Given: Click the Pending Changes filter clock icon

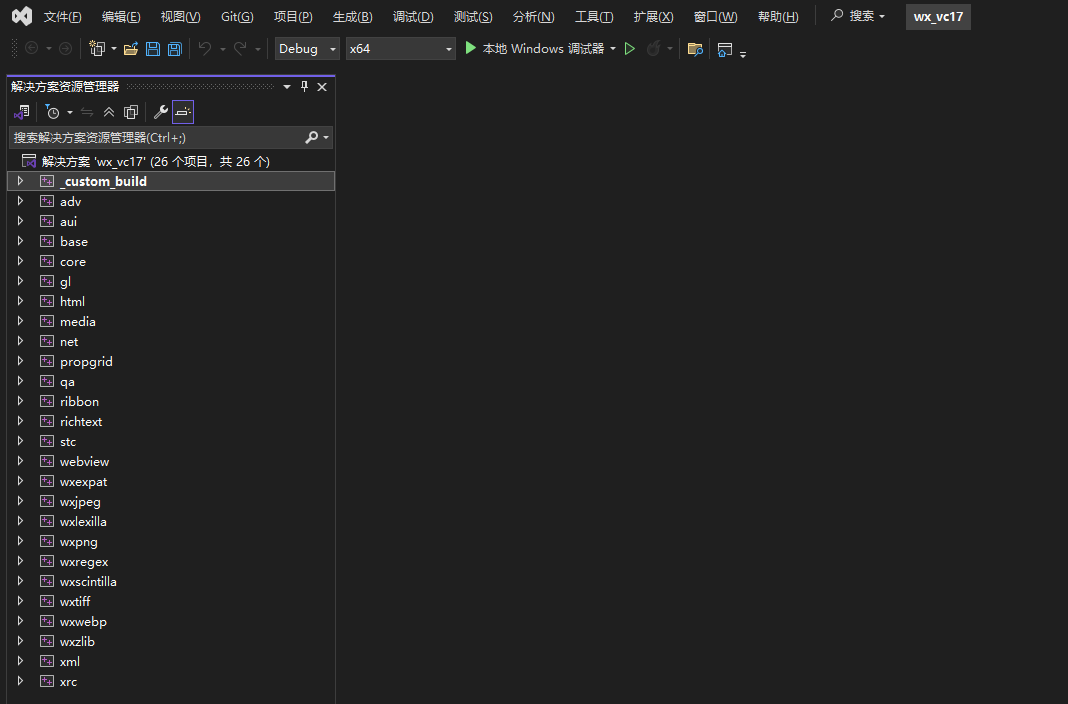Looking at the screenshot, I should point(52,112).
